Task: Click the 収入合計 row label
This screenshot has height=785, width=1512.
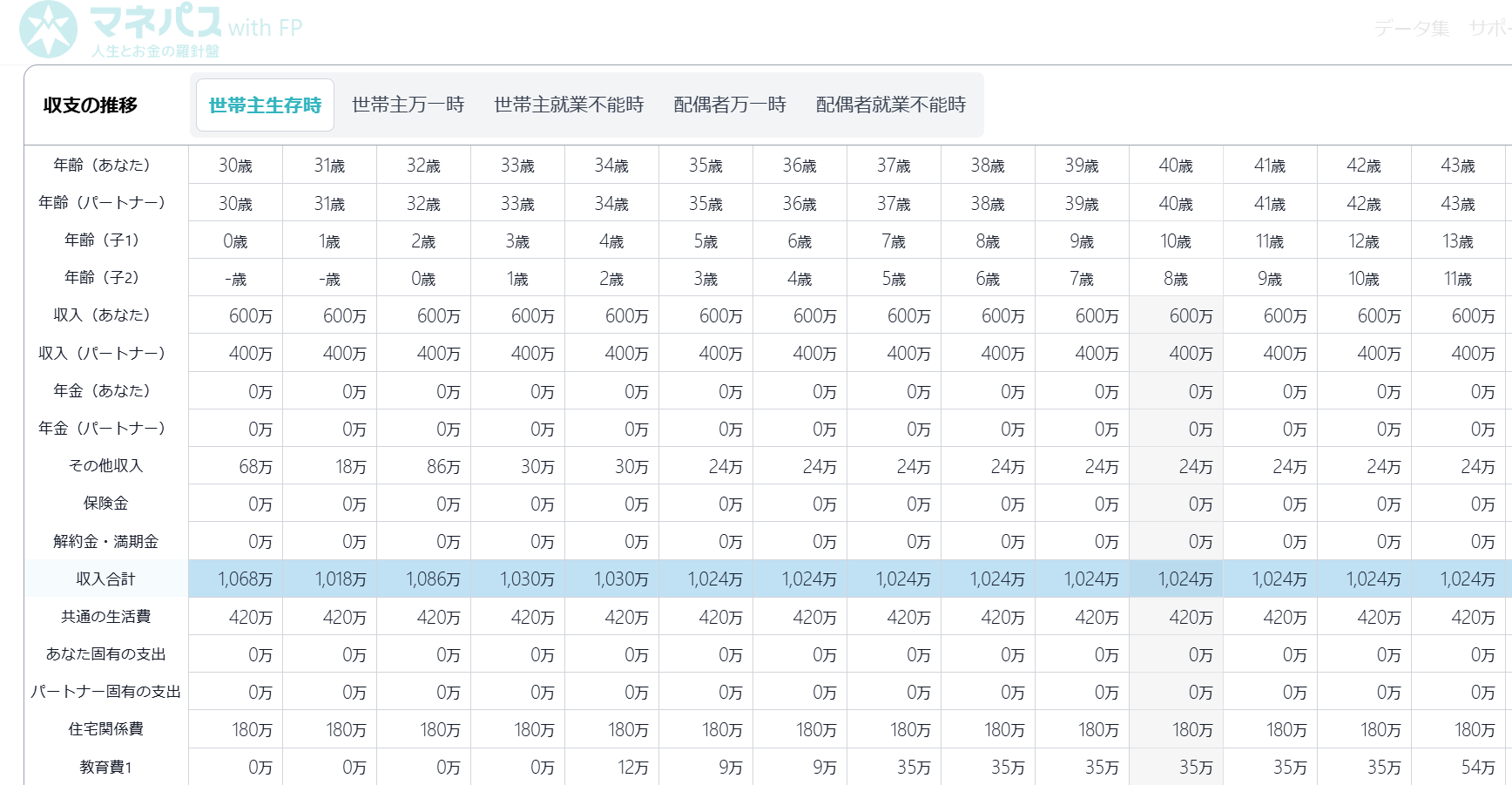Action: coord(105,579)
